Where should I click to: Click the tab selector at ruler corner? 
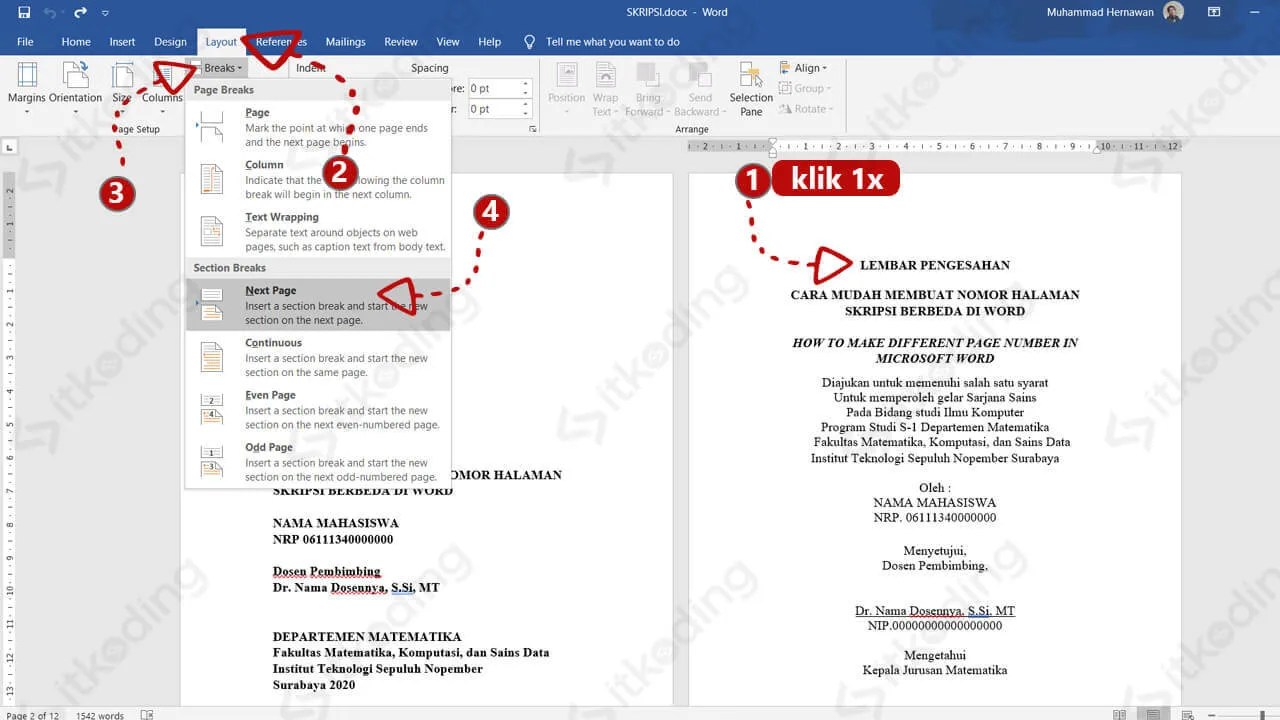point(10,146)
